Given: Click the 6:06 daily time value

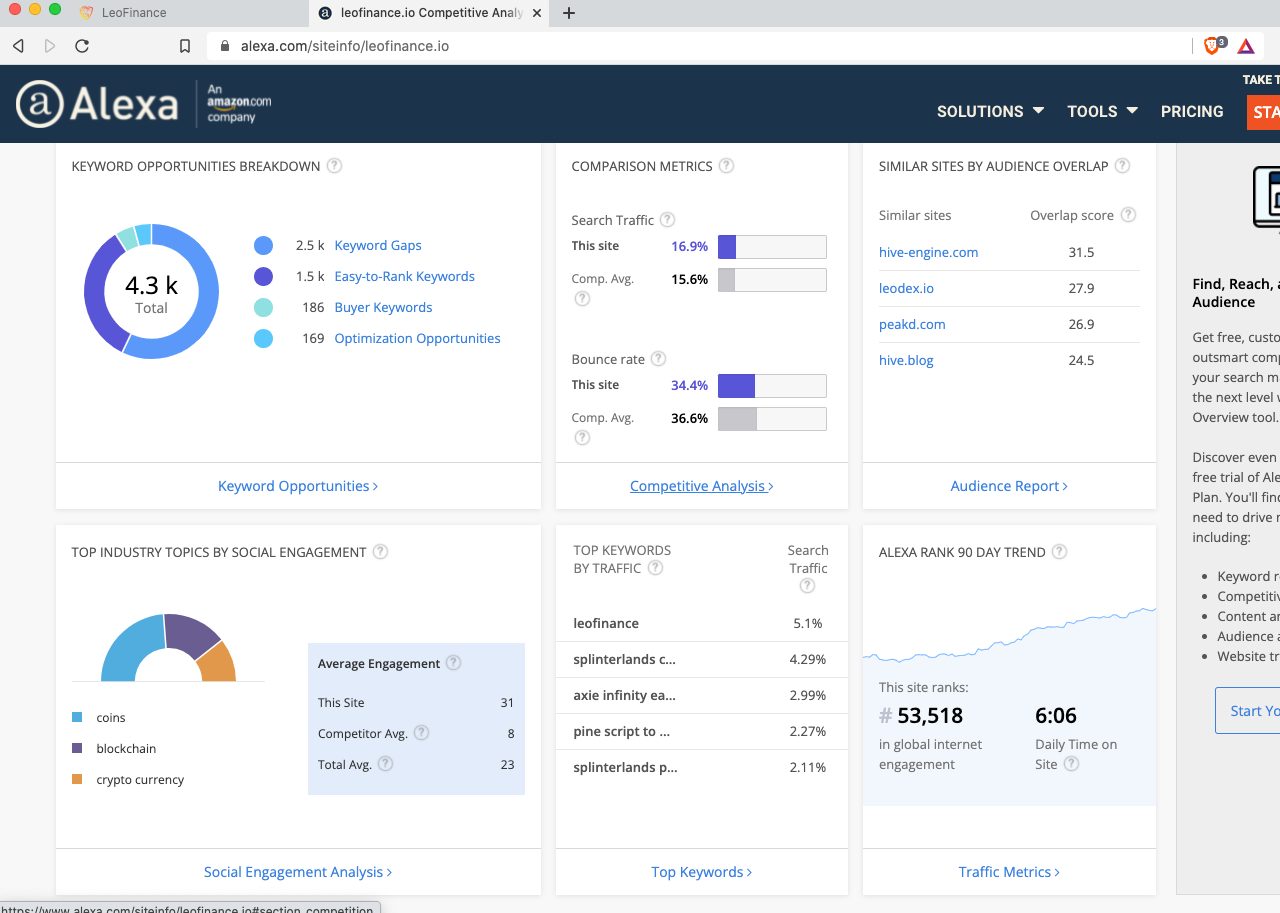Looking at the screenshot, I should tap(1056, 716).
